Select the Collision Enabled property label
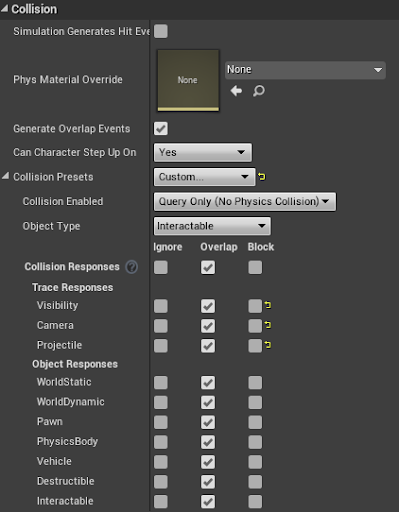This screenshot has width=399, height=512. pyautogui.click(x=63, y=201)
